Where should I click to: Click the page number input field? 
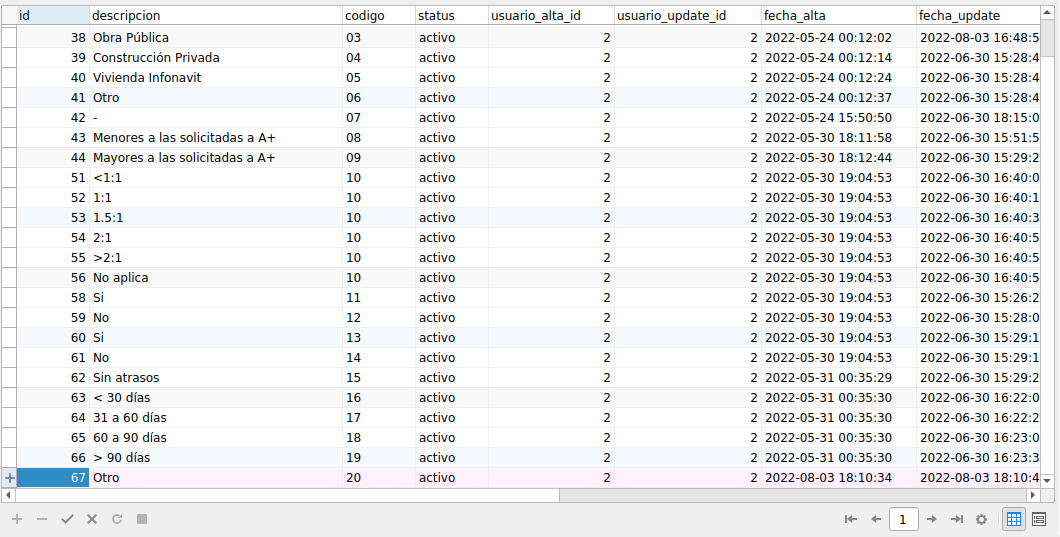coord(903,519)
